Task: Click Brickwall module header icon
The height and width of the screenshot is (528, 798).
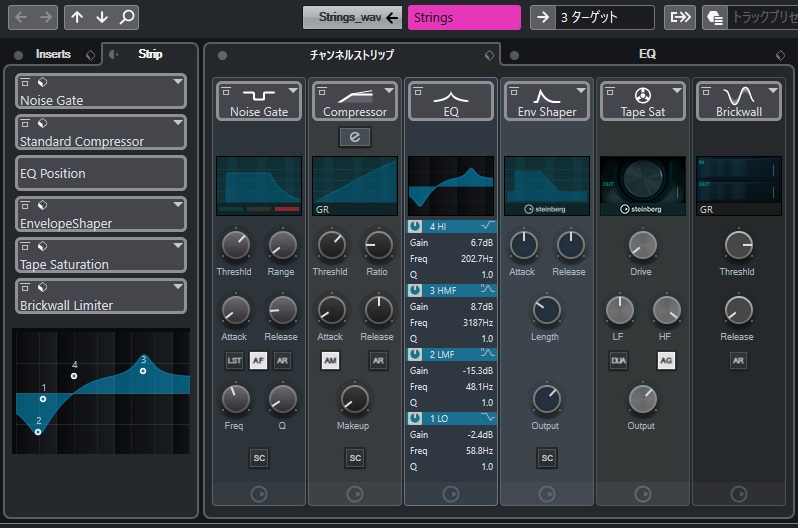Action: tap(738, 95)
